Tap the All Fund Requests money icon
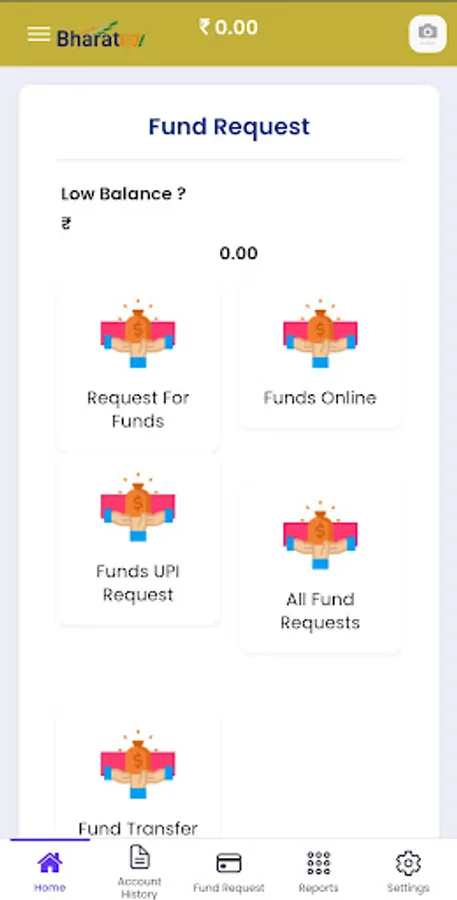 [x=320, y=535]
